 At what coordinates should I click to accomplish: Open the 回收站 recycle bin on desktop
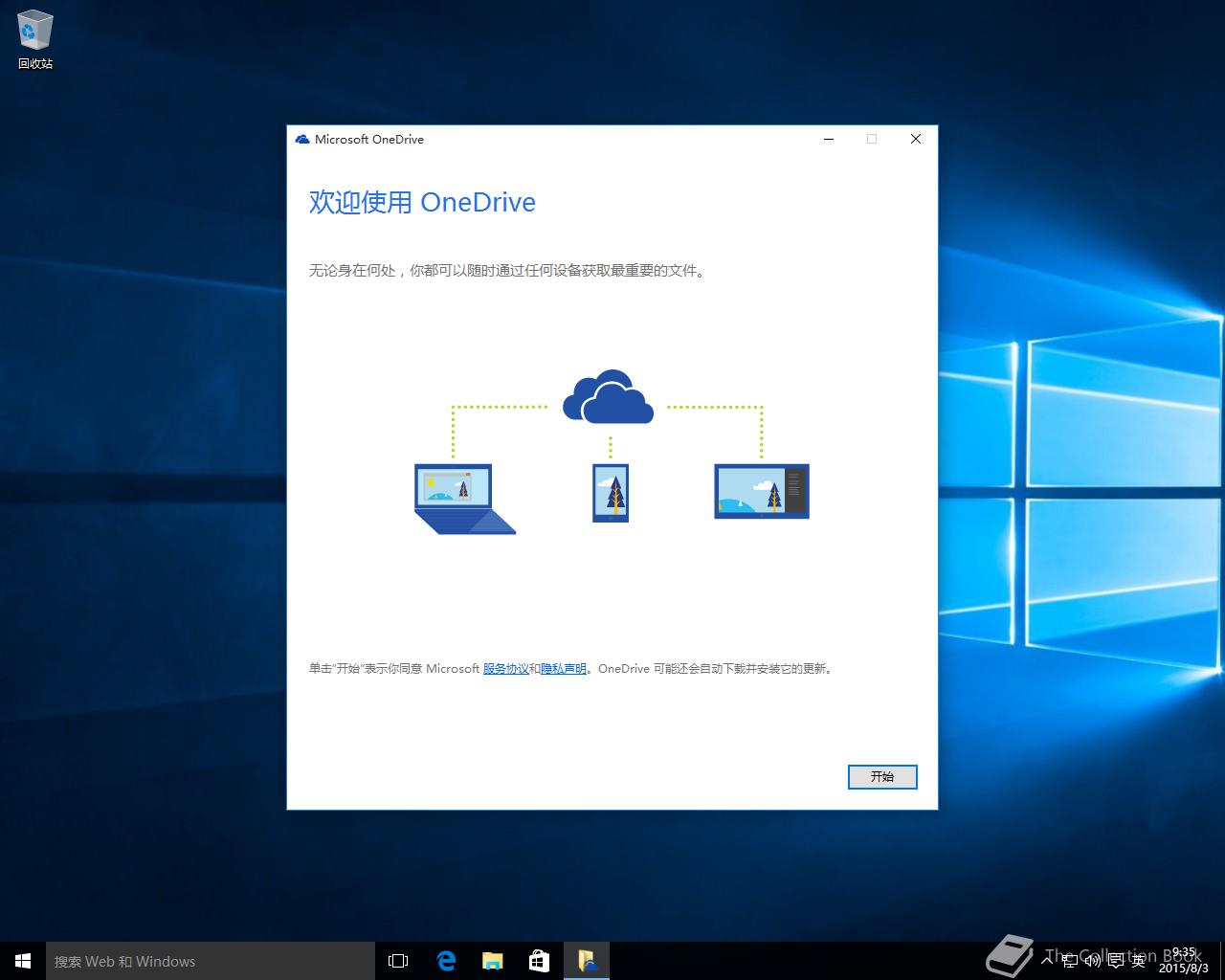pos(35,40)
